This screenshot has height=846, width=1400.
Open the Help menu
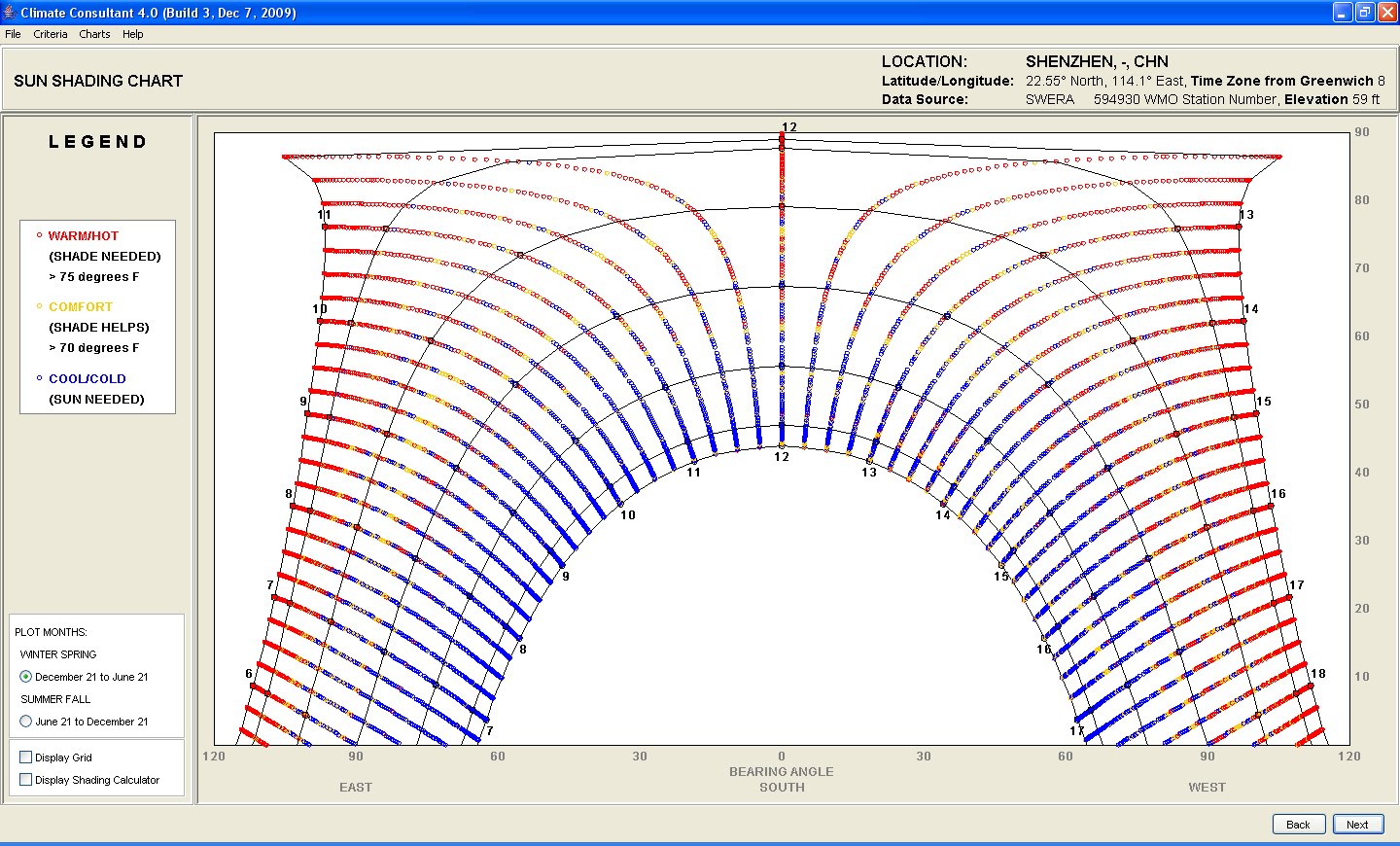tap(132, 34)
